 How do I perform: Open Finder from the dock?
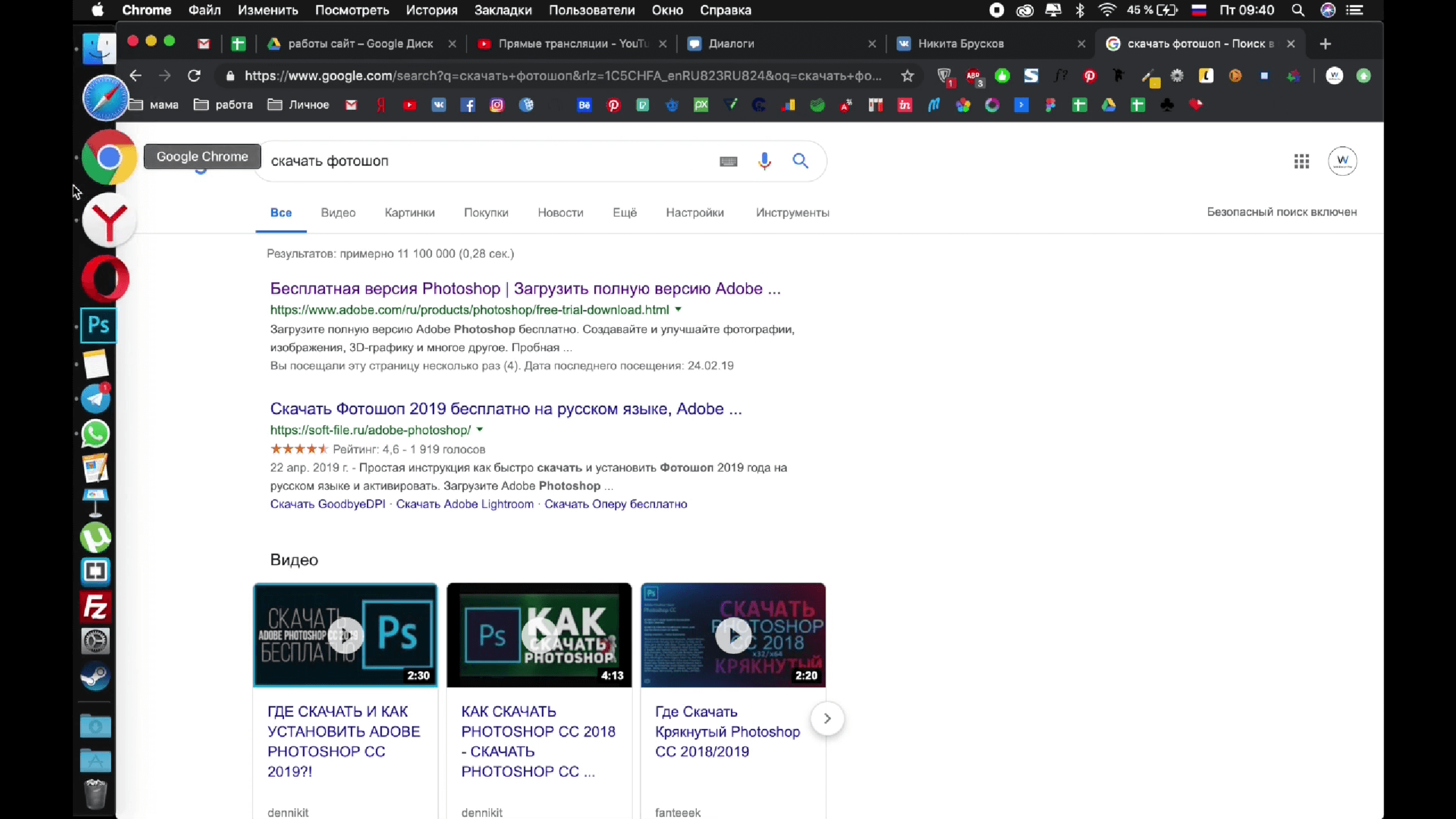click(100, 48)
